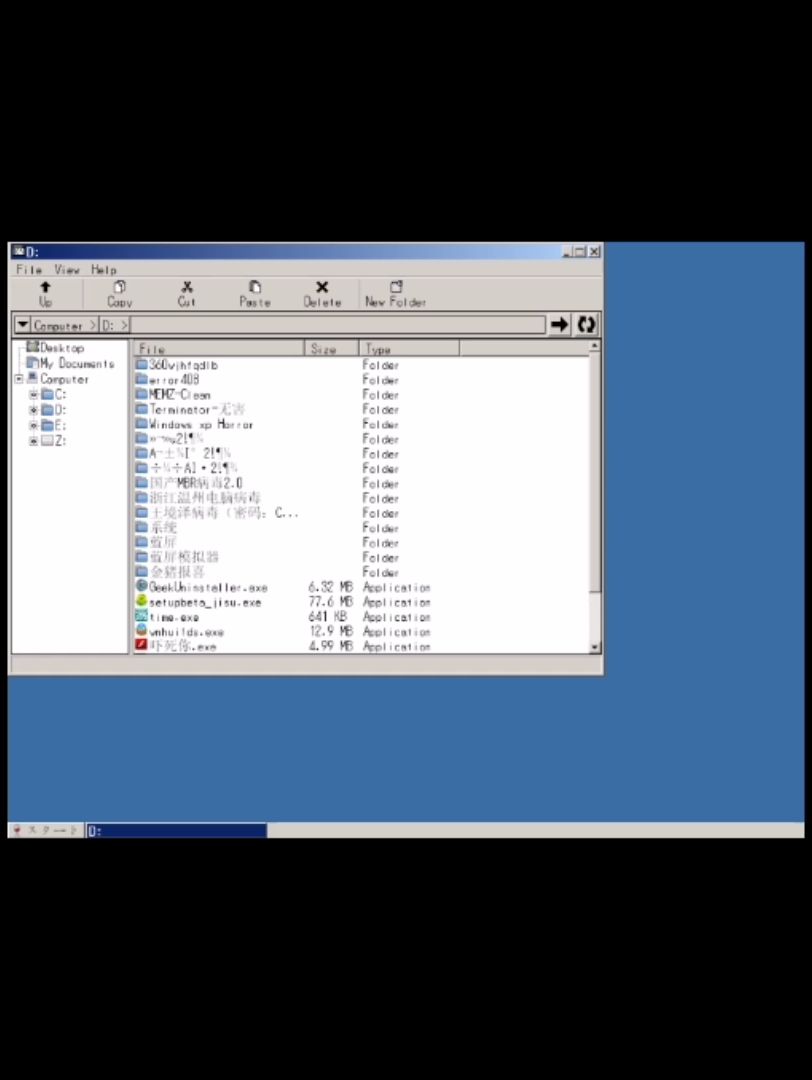Viewport: 812px width, 1080px height.
Task: Click the D: breadcrumb in the address bar
Action: pos(109,325)
